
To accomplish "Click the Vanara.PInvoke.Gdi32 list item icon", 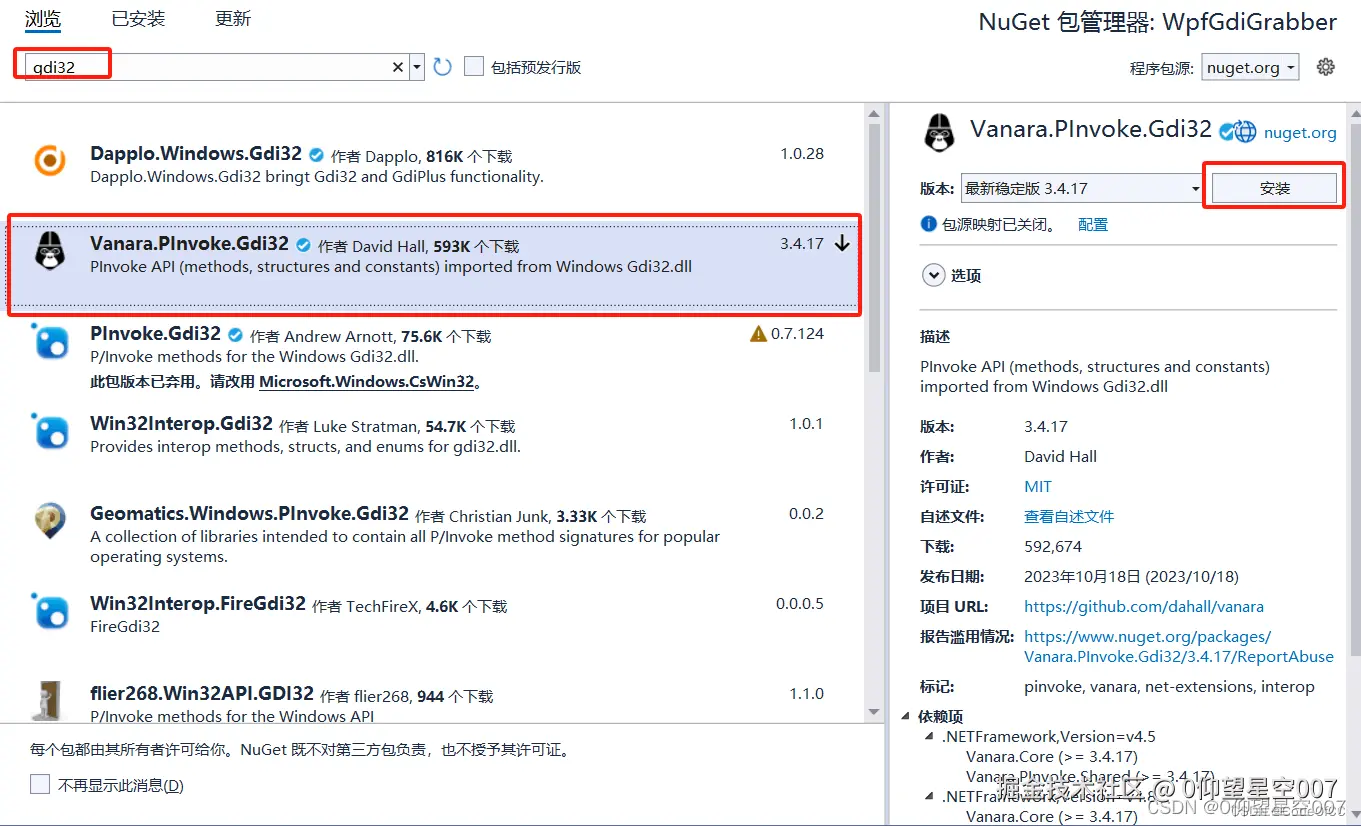I will [x=50, y=250].
